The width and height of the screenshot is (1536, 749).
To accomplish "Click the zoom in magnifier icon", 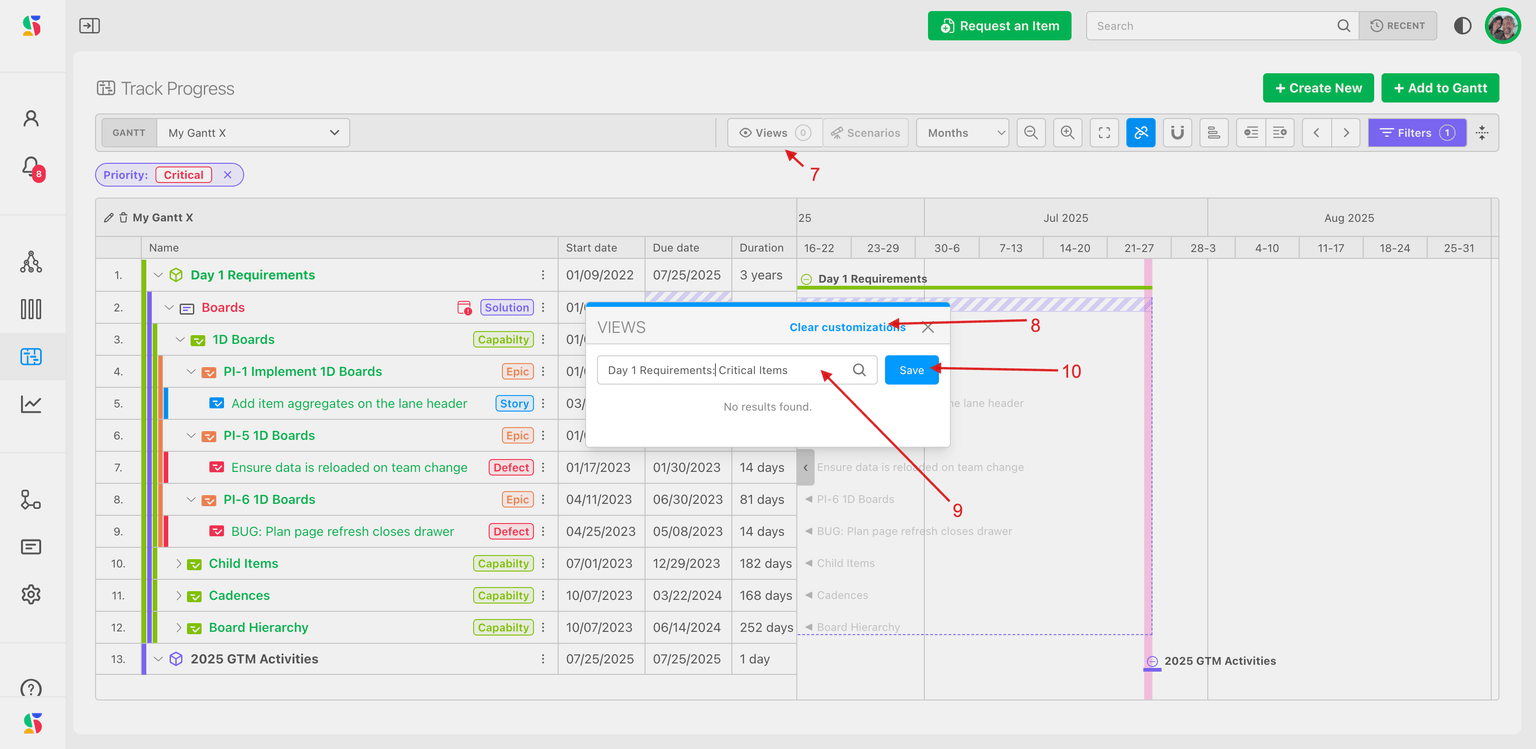I will click(1068, 133).
